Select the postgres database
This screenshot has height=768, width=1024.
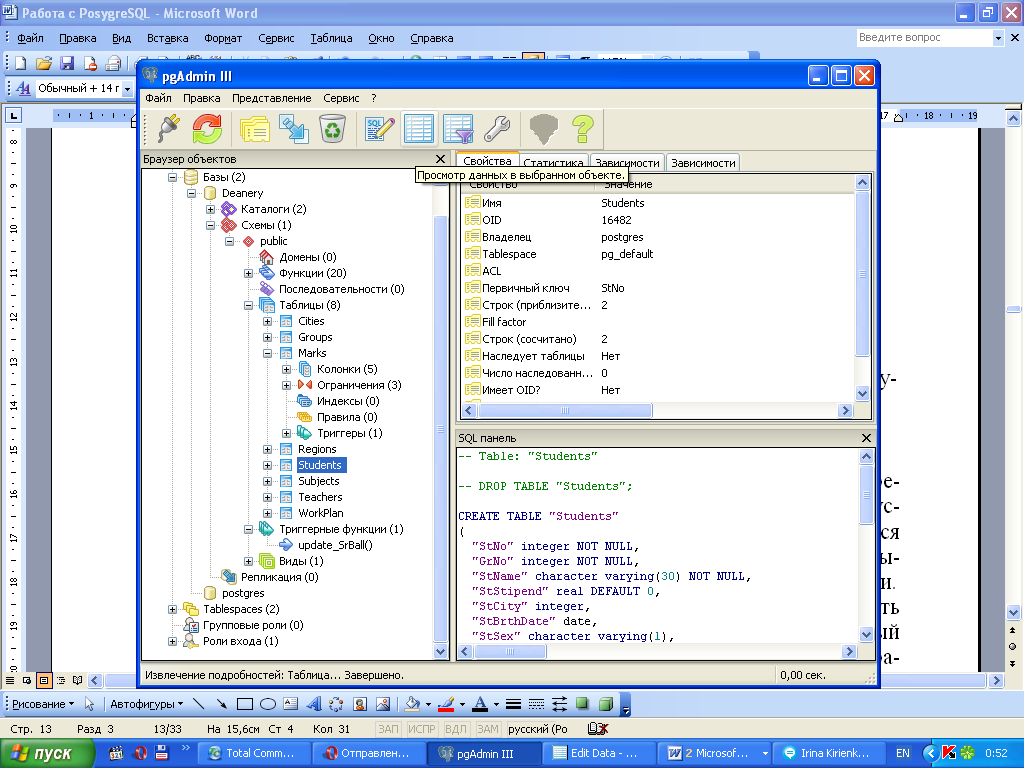click(243, 593)
